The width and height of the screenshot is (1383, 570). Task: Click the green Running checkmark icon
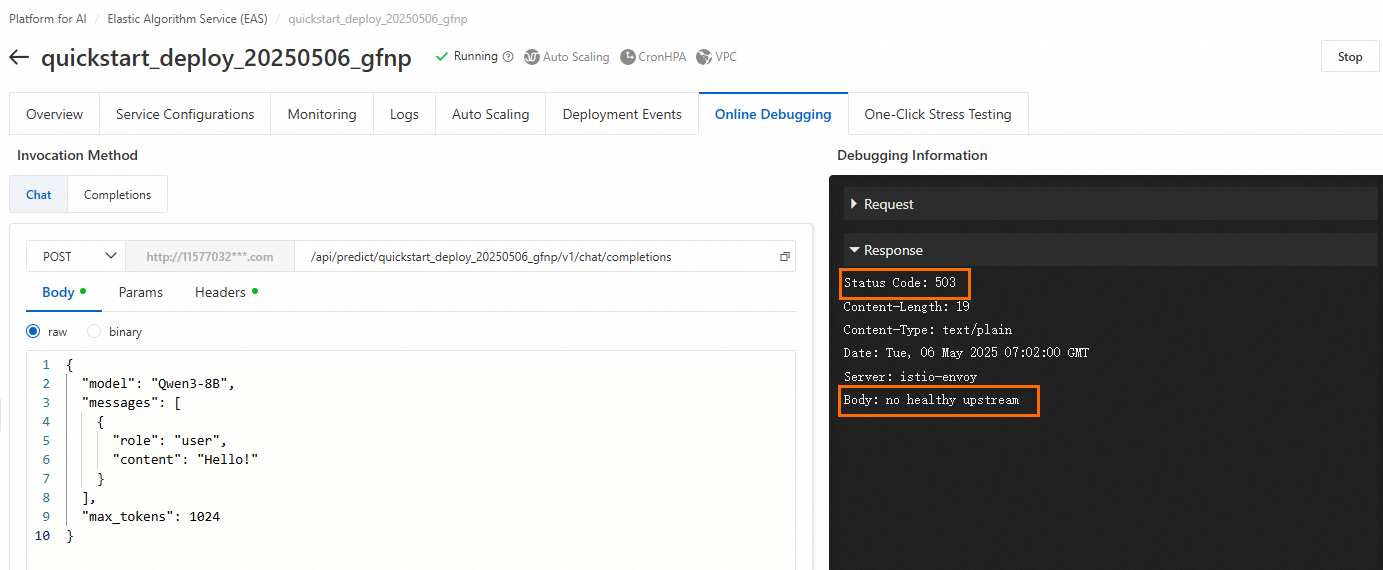coord(442,57)
